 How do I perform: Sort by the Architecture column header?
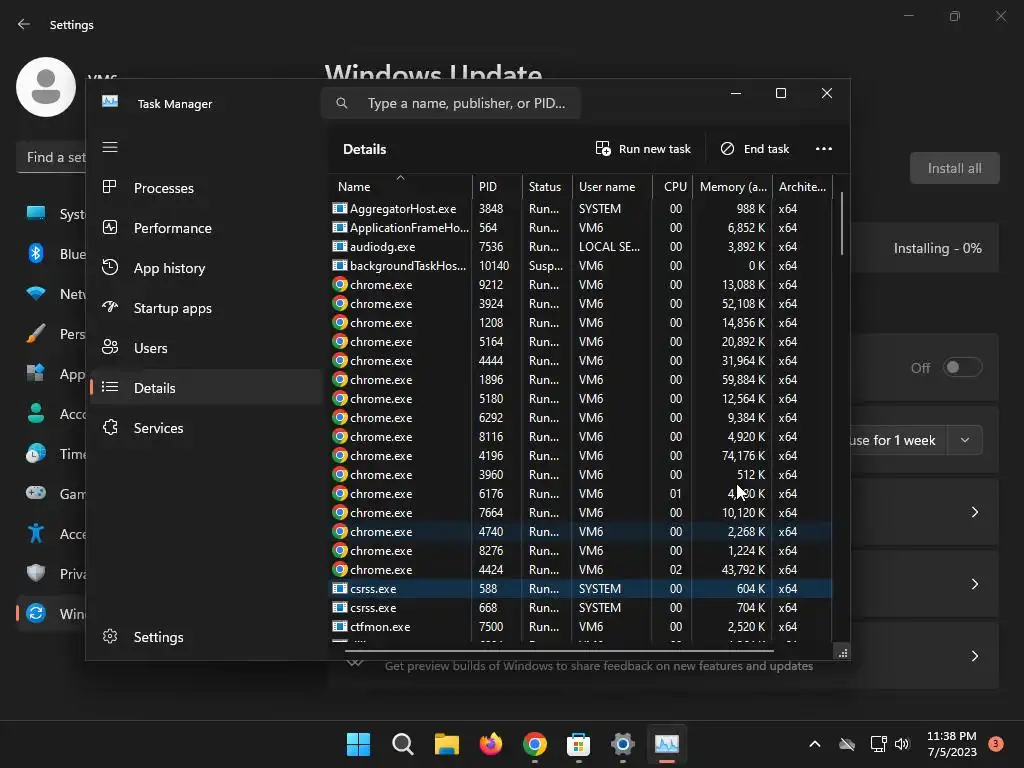802,187
